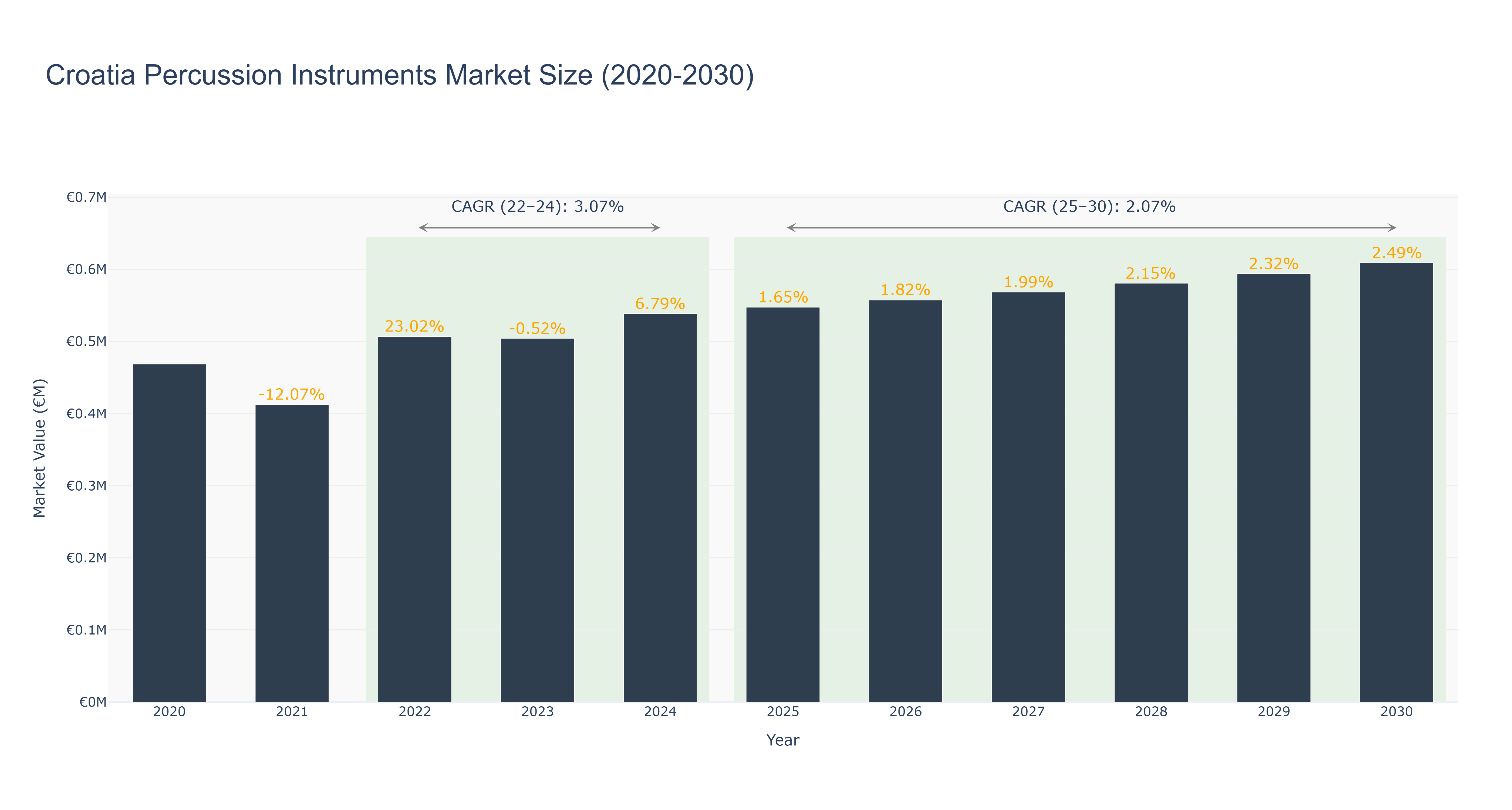Click the '2.15%' growth label
Viewport: 1512px width, 810px height.
pos(1150,273)
